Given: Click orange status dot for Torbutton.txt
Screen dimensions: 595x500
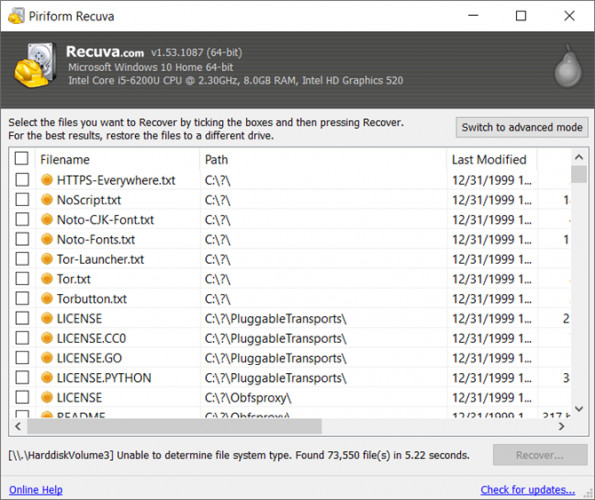Looking at the screenshot, I should click(47, 299).
